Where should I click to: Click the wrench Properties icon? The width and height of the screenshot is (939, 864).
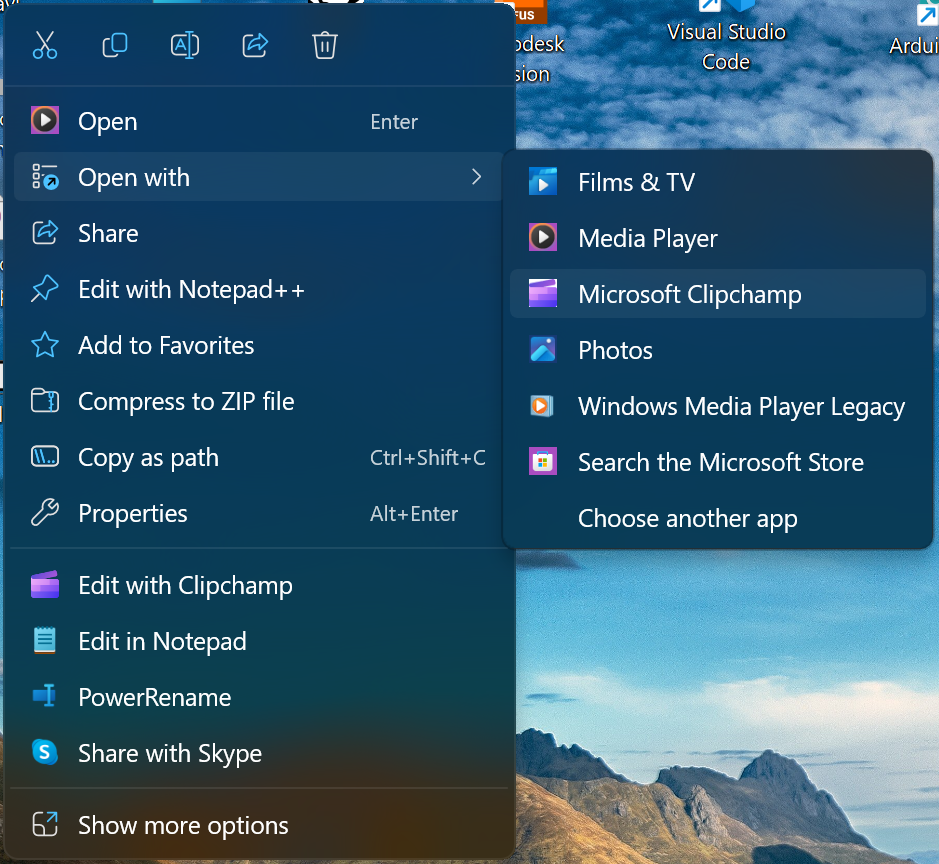tap(45, 513)
